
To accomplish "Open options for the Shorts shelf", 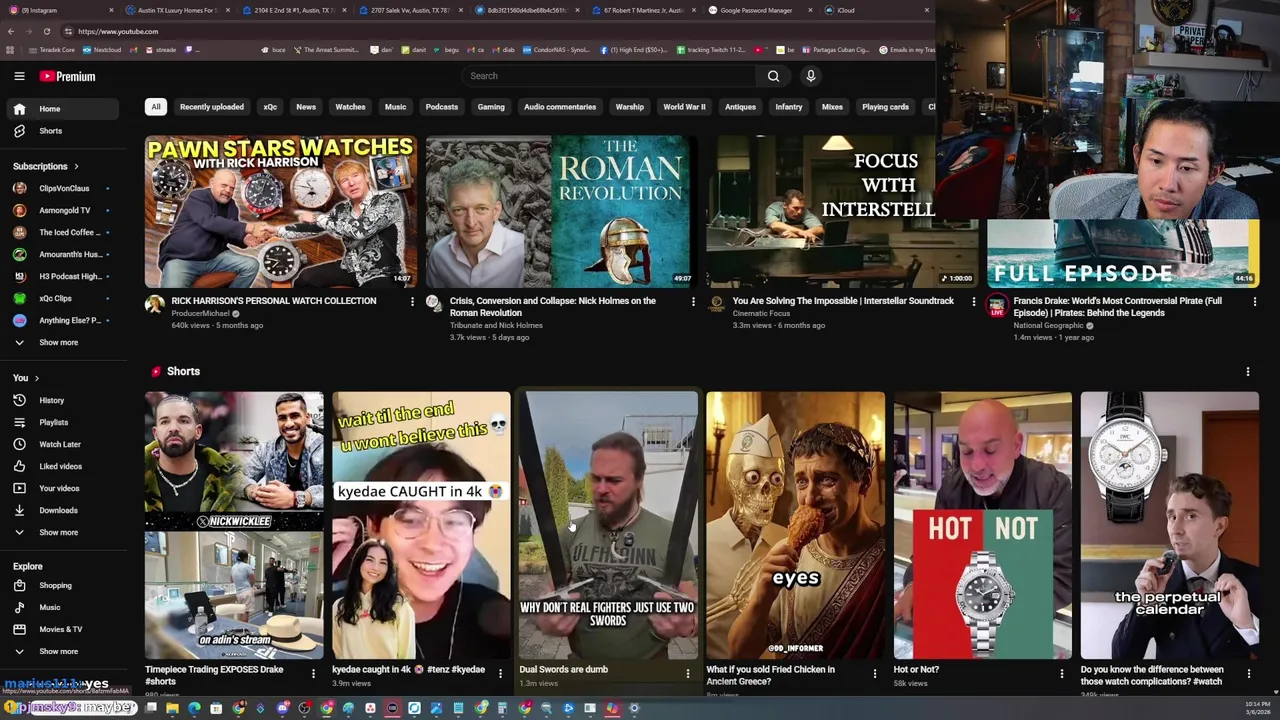I will coord(1248,372).
